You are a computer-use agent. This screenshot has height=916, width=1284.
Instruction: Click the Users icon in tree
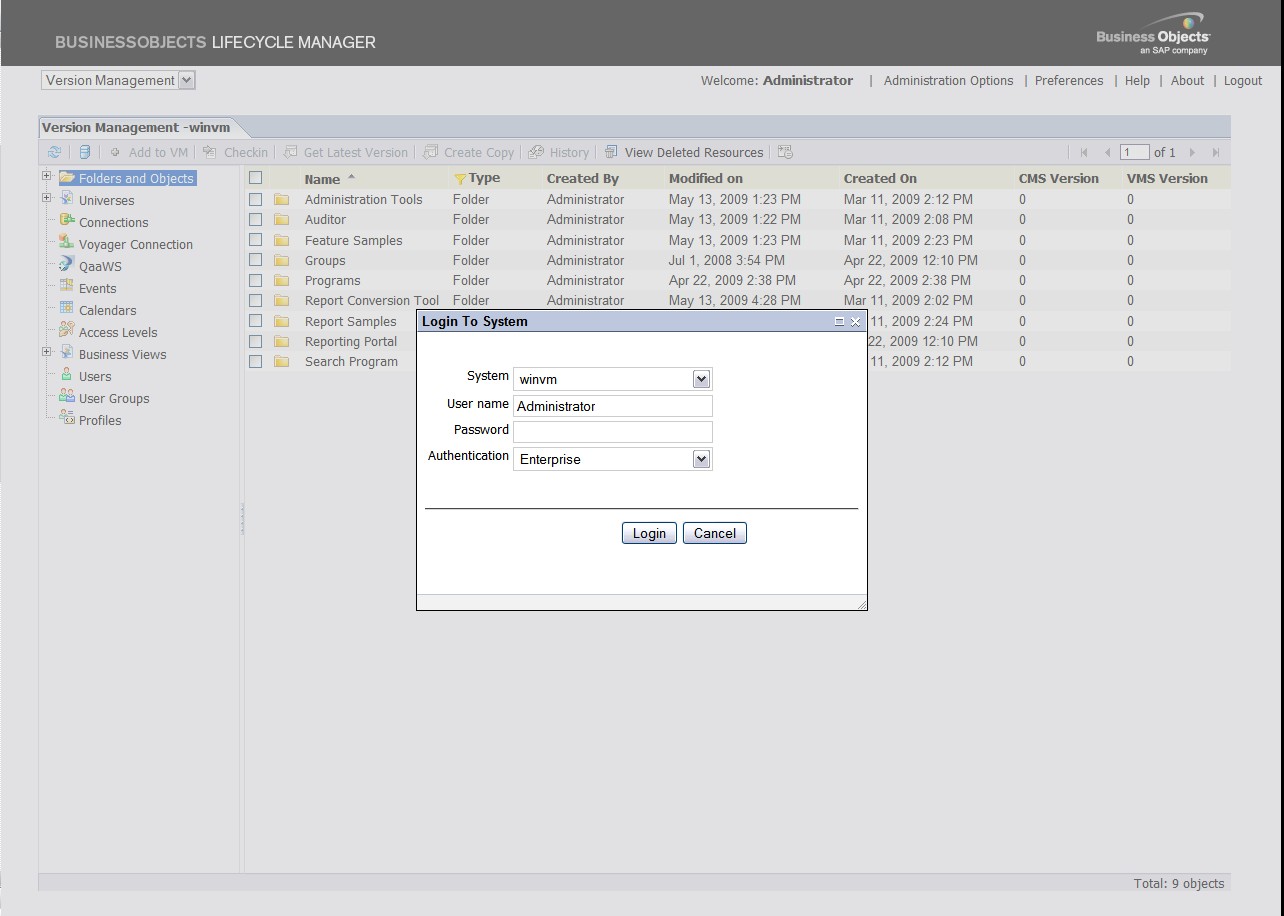66,374
